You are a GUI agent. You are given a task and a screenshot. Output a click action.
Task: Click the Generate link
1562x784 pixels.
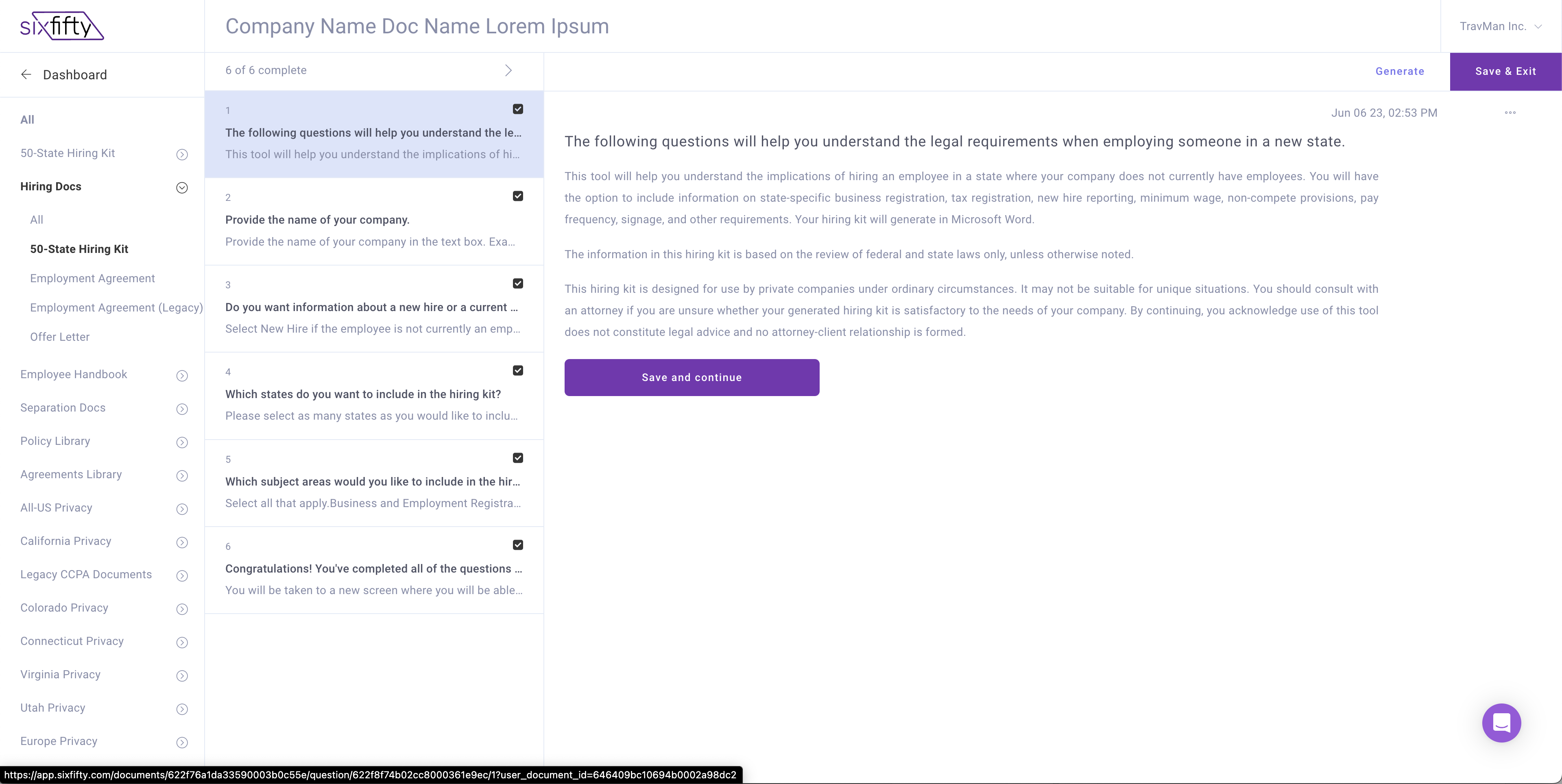pos(1399,71)
